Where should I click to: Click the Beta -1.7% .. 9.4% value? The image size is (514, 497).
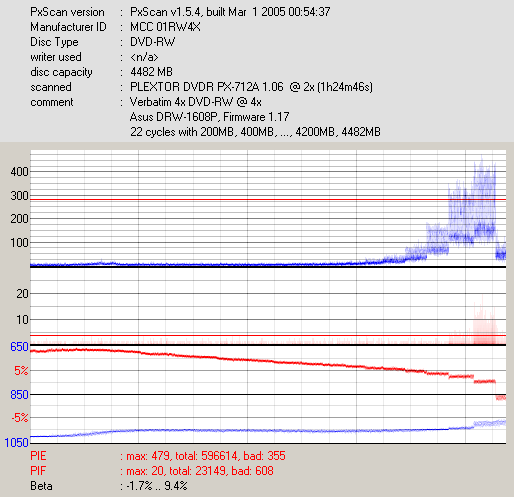[x=157, y=486]
